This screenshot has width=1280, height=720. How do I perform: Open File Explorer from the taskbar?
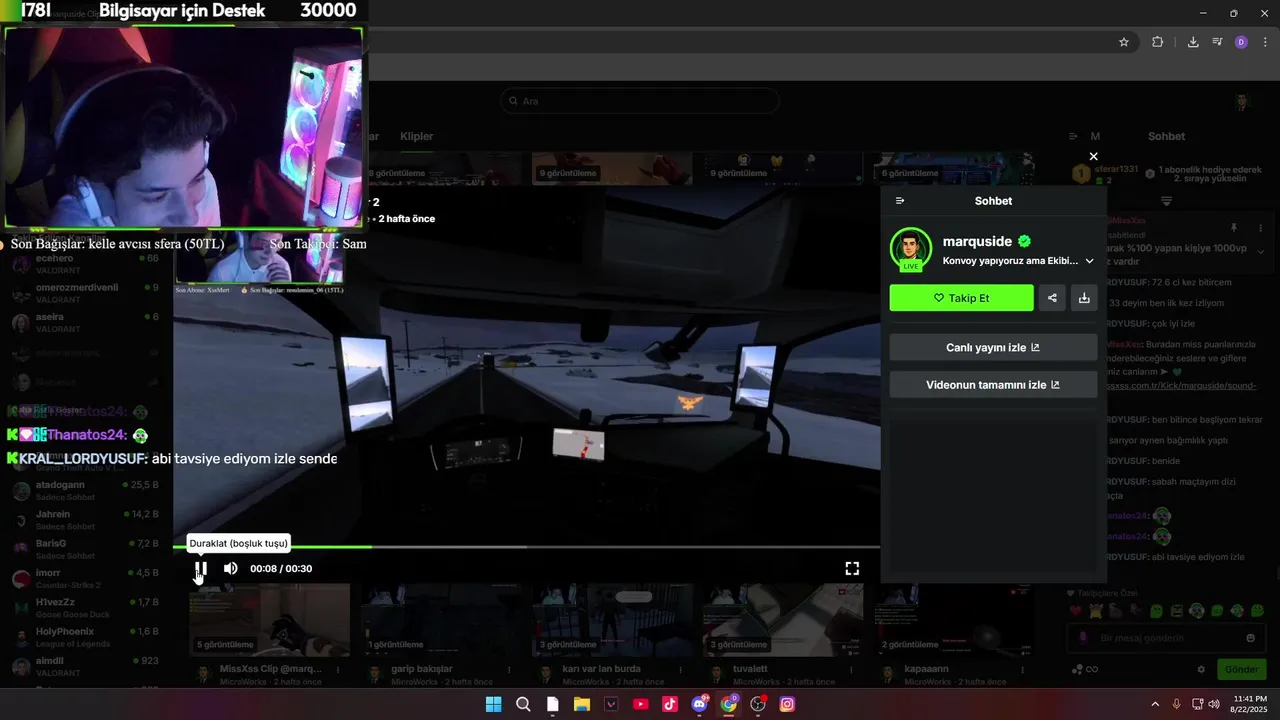(582, 704)
